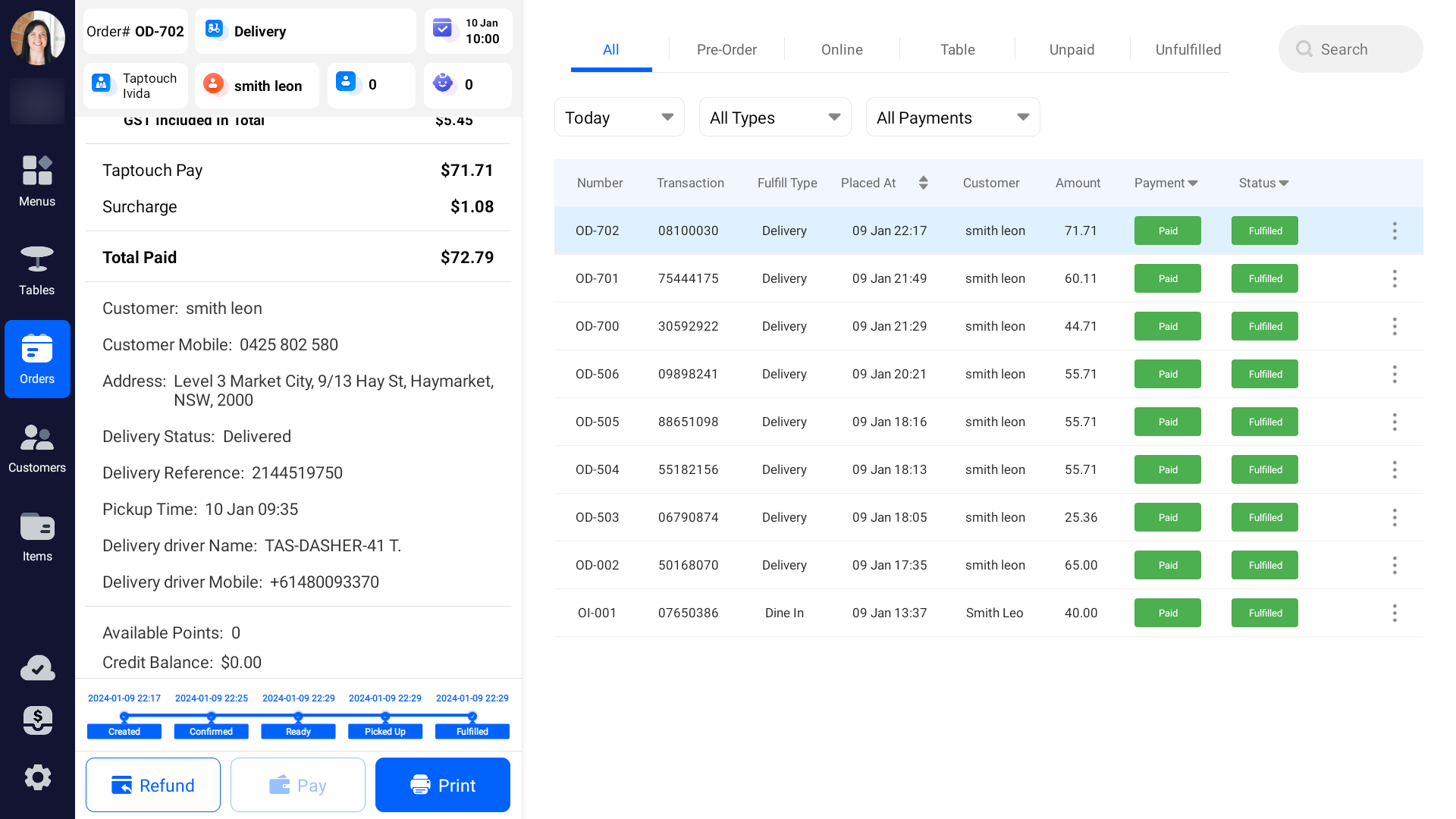Open more options for order OD-504
Image resolution: width=1456 pixels, height=819 pixels.
pos(1395,469)
